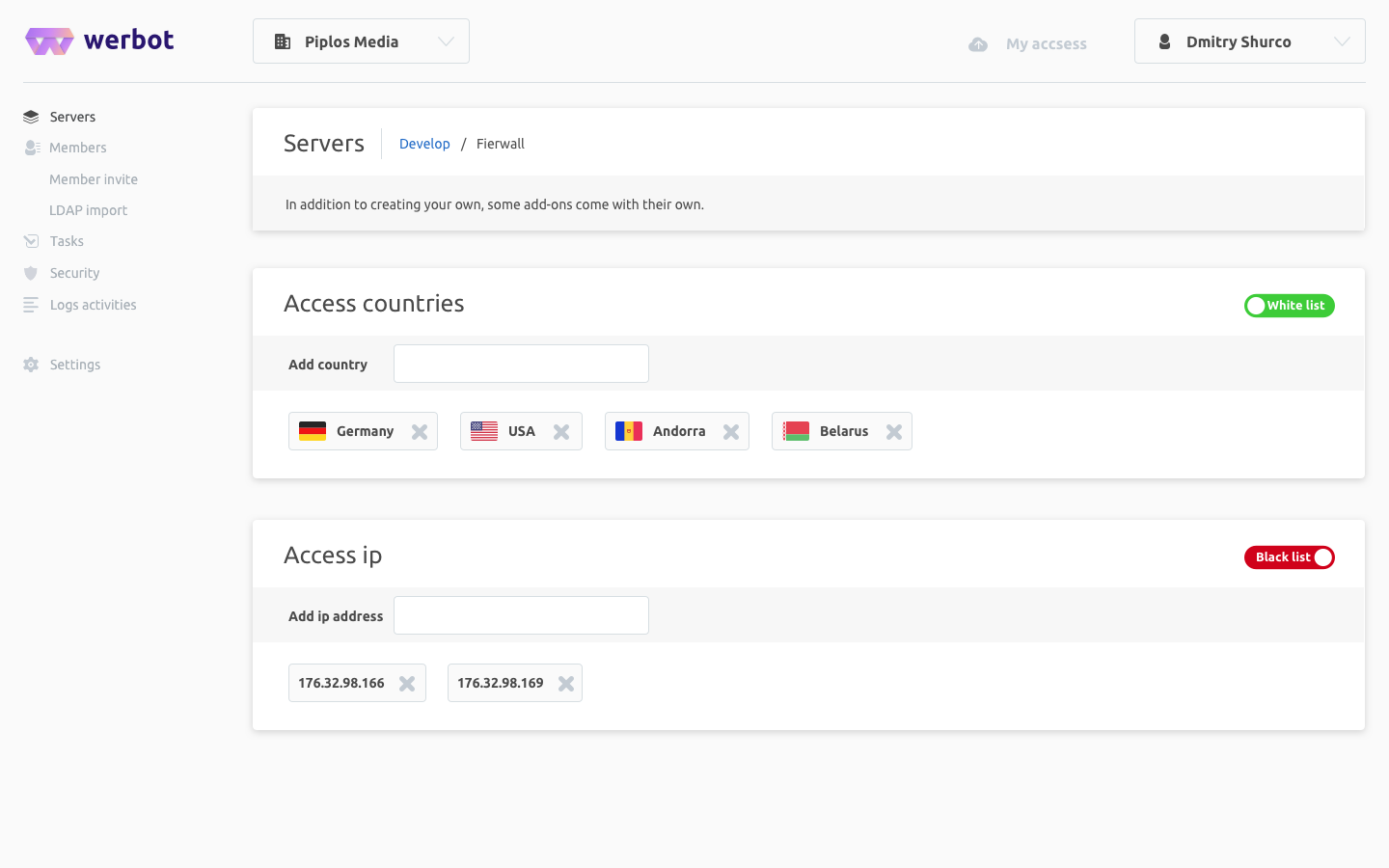The image size is (1389, 868).
Task: Click the Servers page title
Action: [324, 144]
